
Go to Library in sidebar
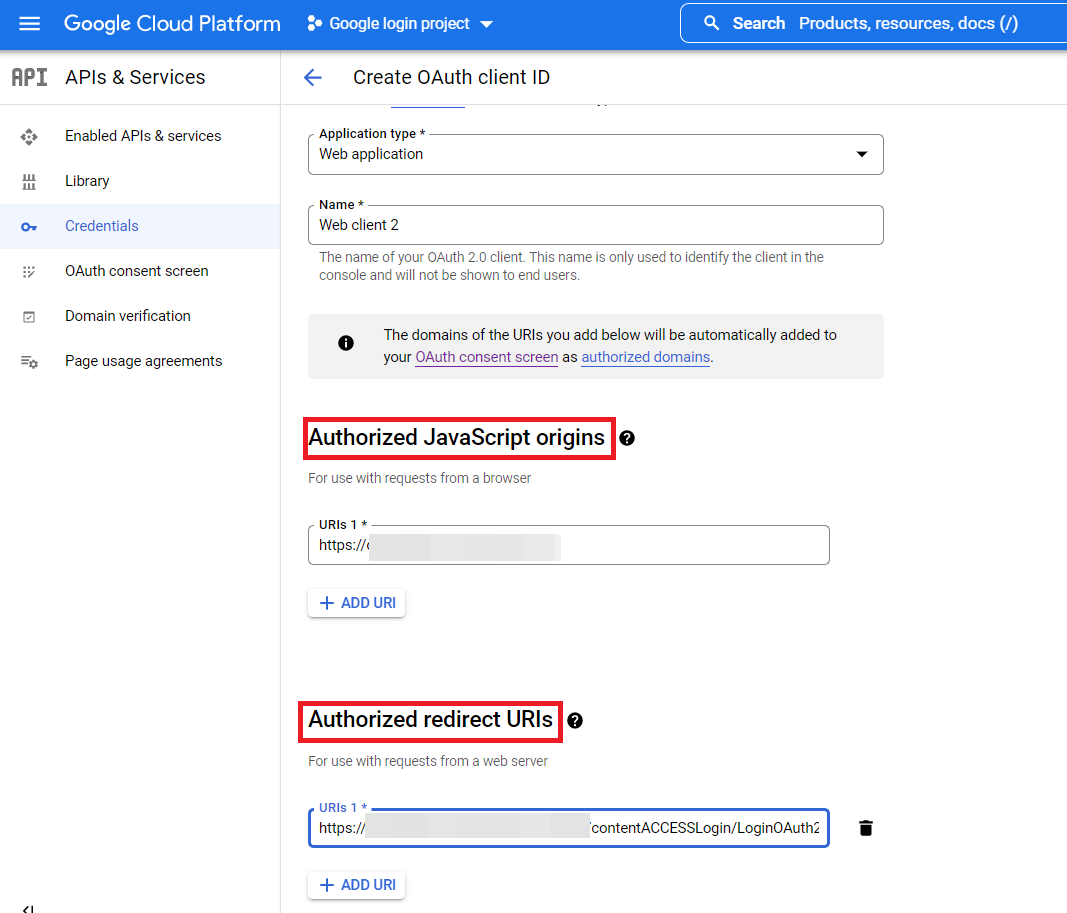click(87, 181)
